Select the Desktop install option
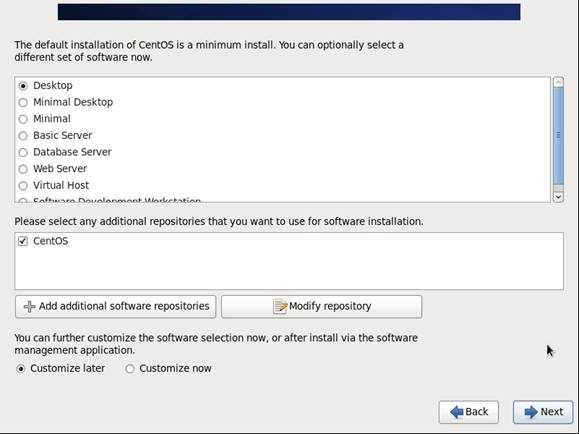 tap(23, 86)
